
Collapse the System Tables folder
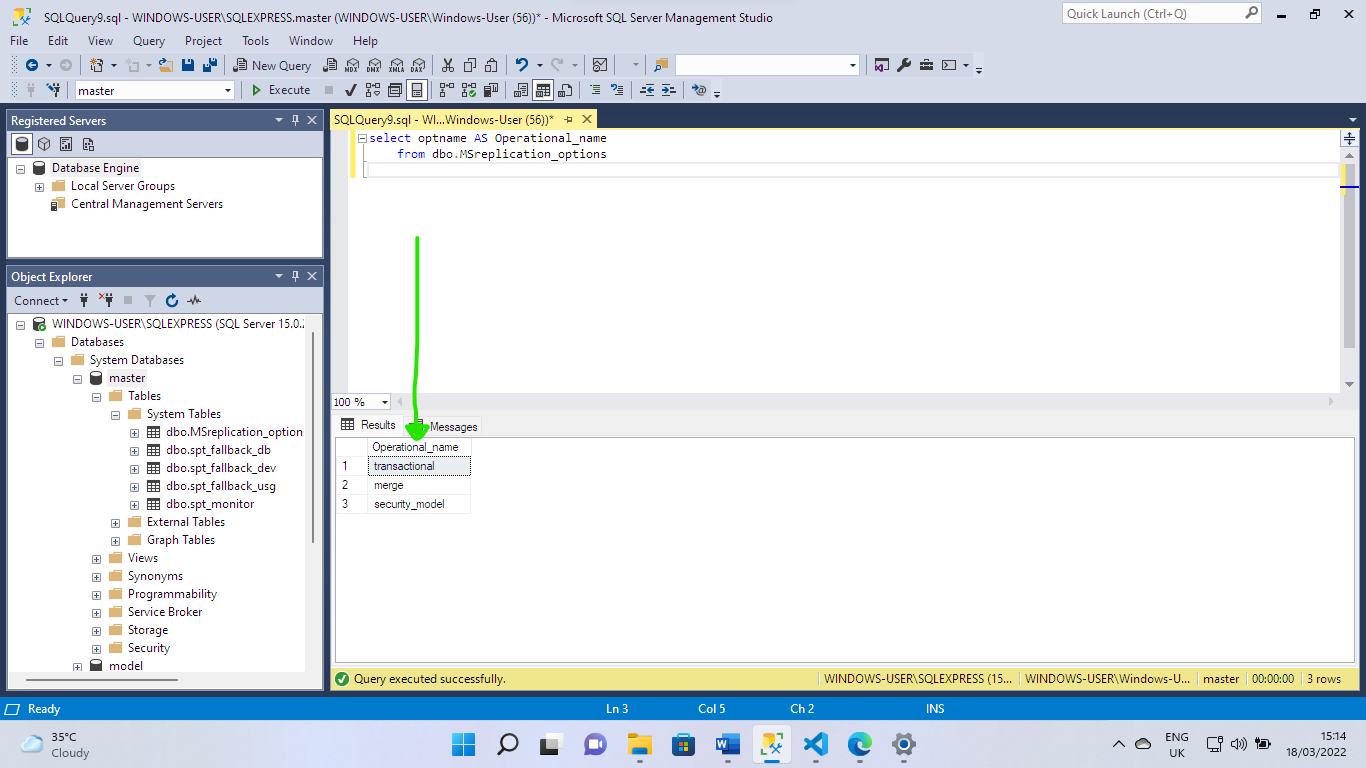click(115, 414)
